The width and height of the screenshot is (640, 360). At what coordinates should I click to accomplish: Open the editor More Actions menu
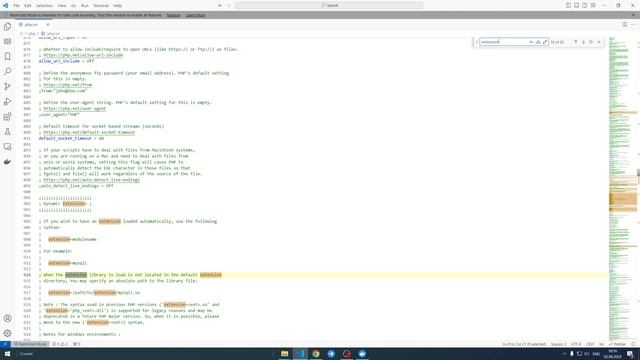point(633,24)
